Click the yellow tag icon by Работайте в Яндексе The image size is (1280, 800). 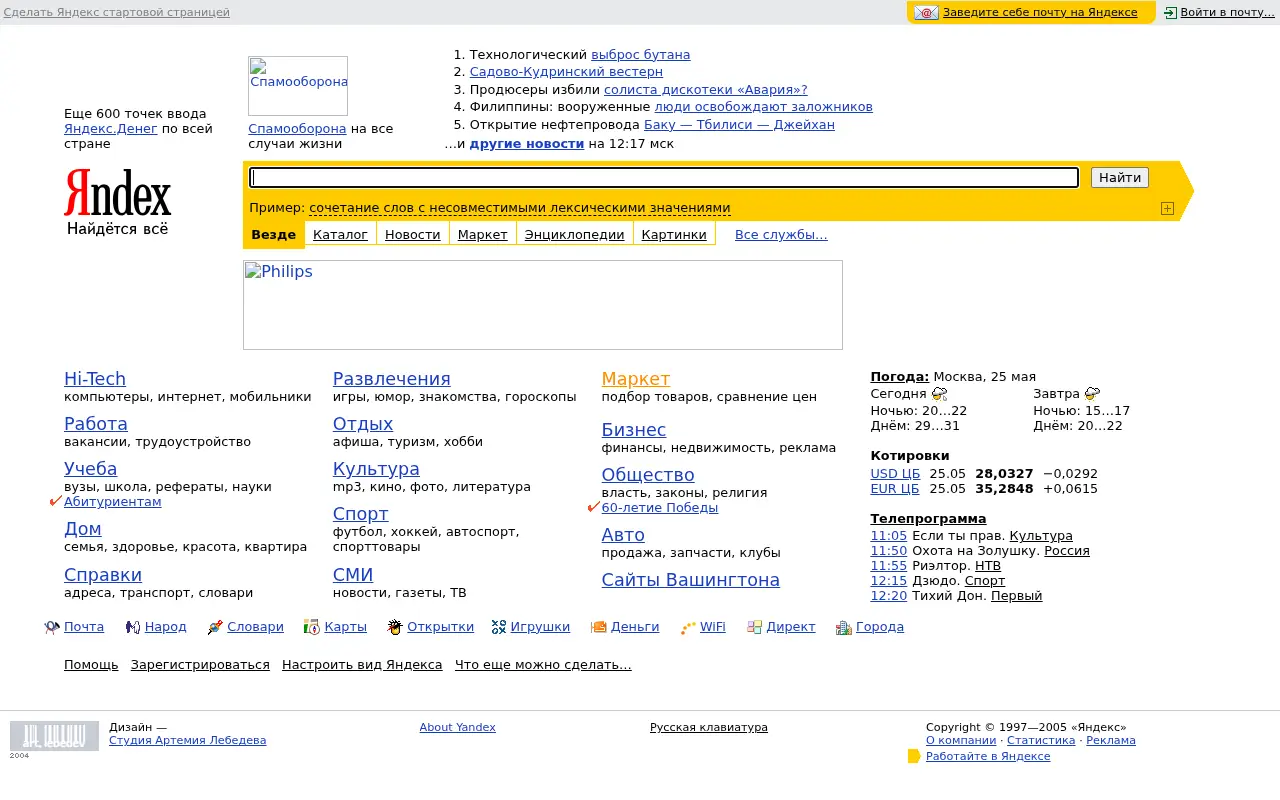914,756
